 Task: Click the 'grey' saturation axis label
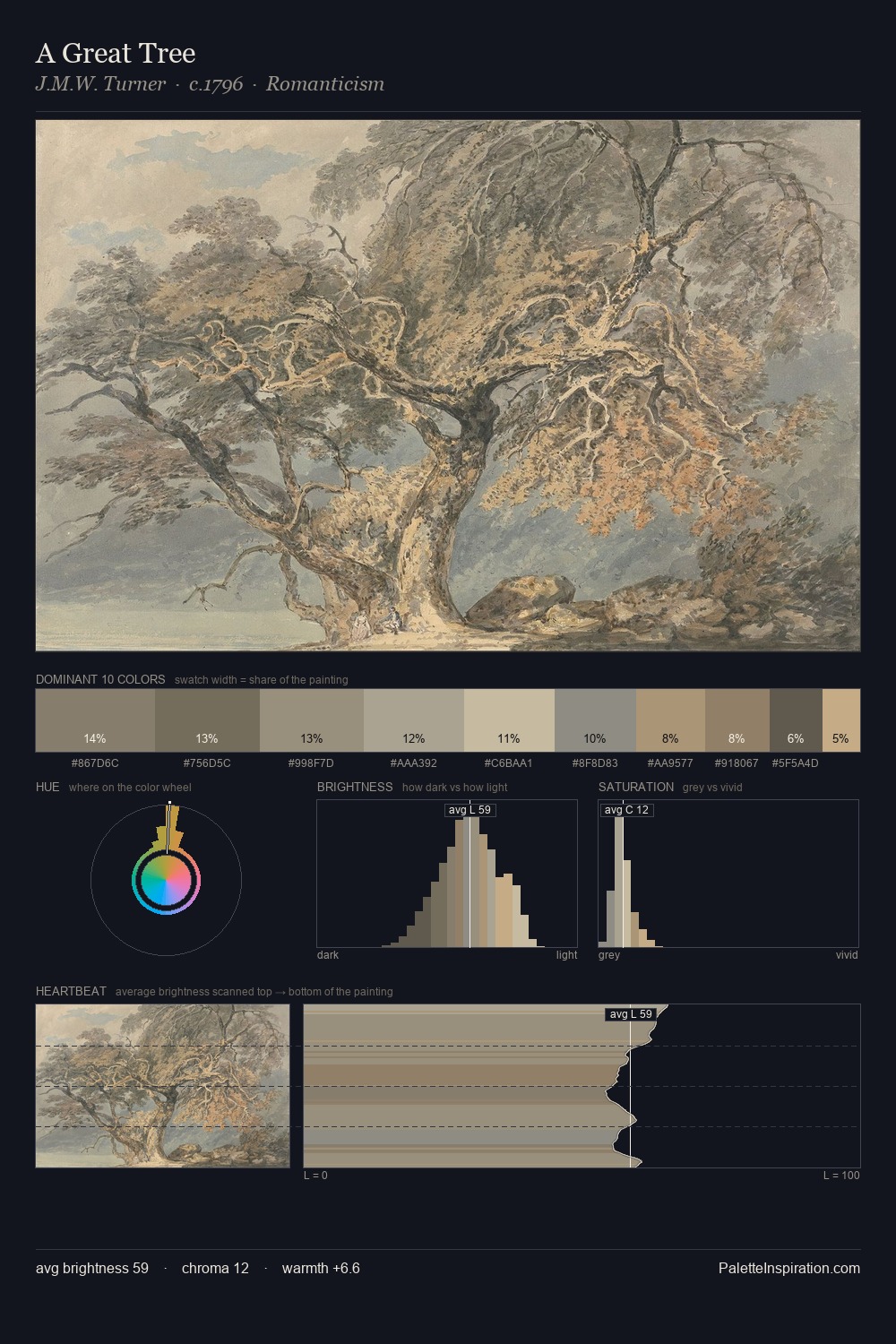[x=609, y=955]
